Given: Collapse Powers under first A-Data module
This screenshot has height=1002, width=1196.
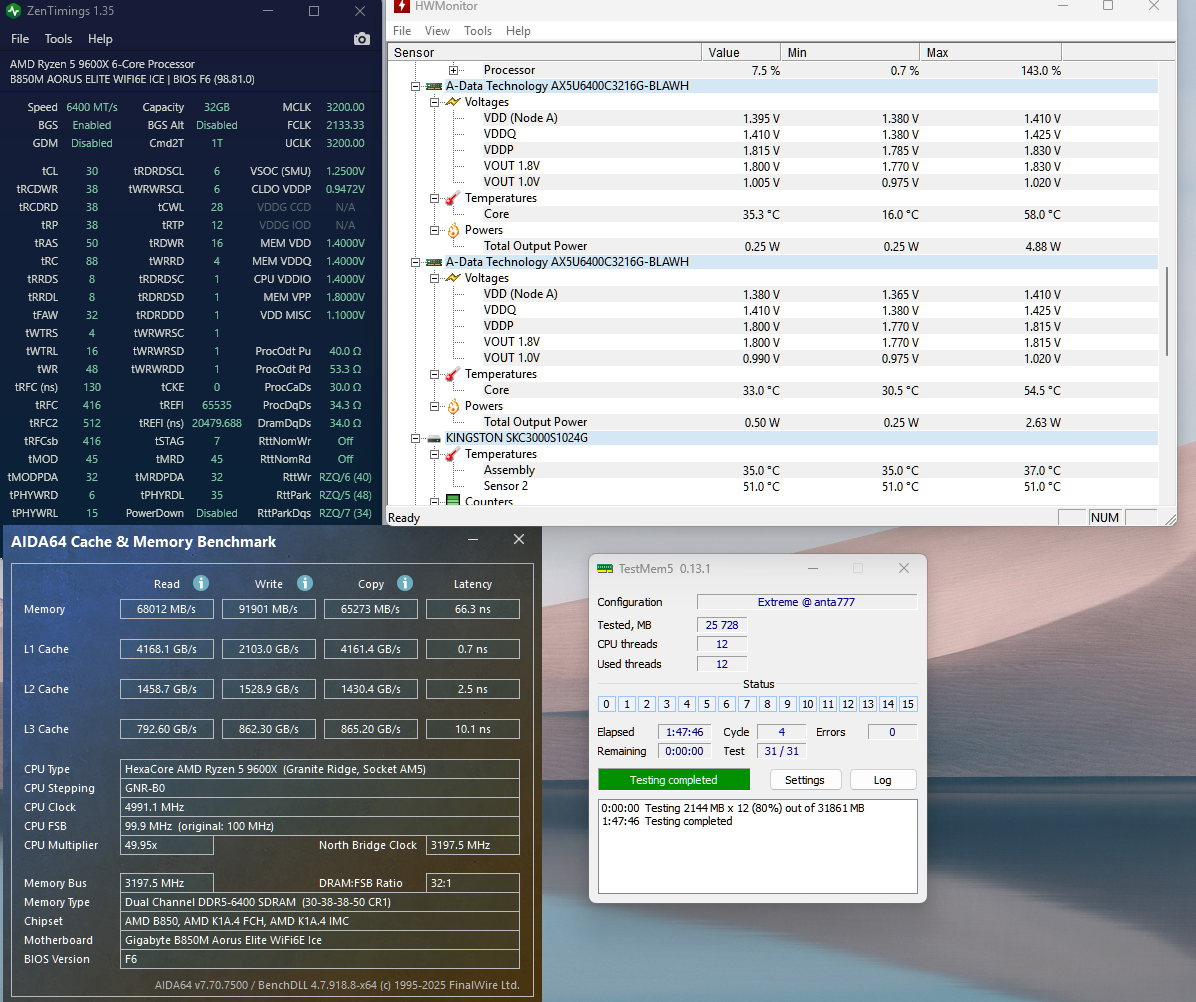Looking at the screenshot, I should (x=434, y=230).
